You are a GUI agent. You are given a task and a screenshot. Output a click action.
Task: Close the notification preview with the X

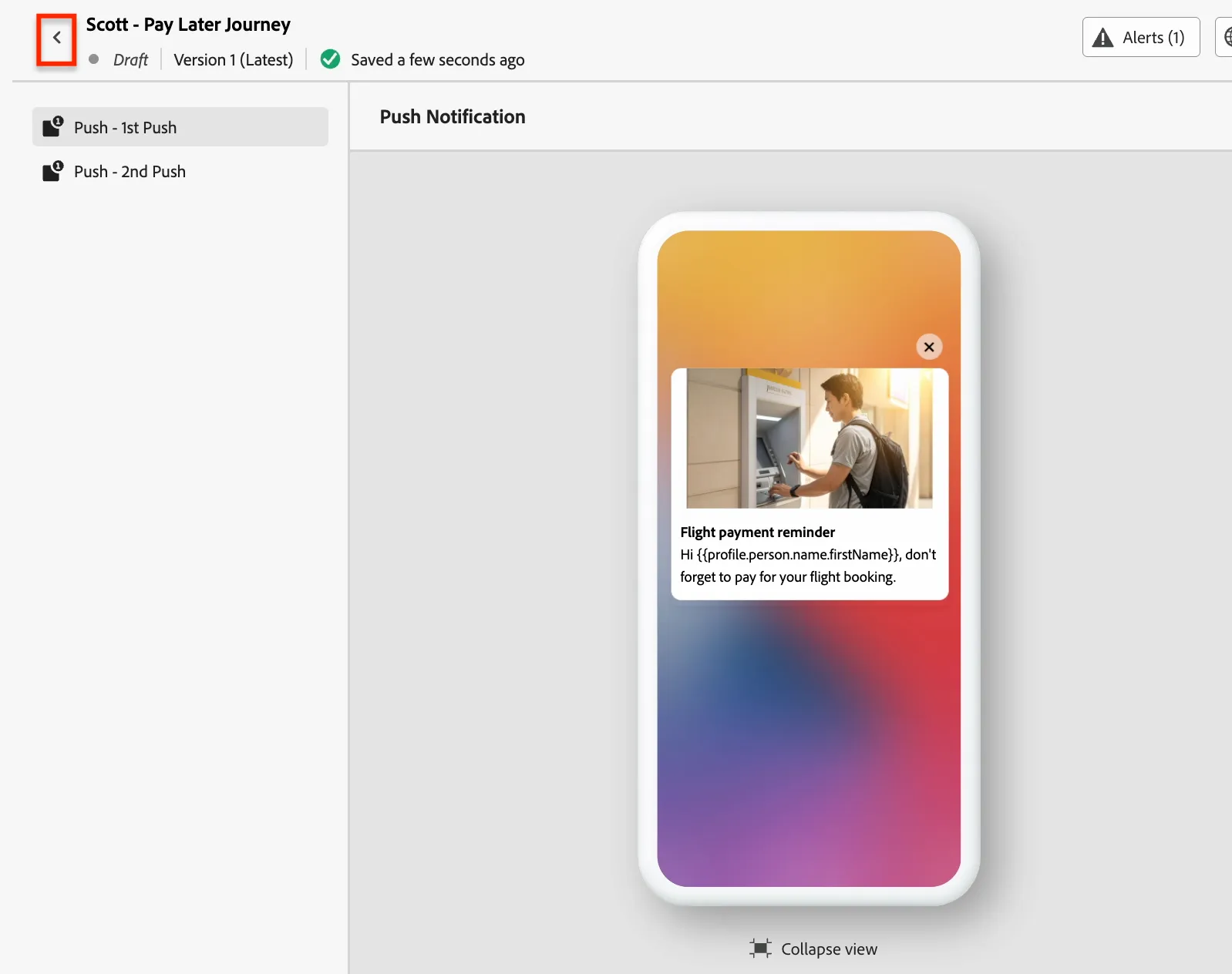929,347
